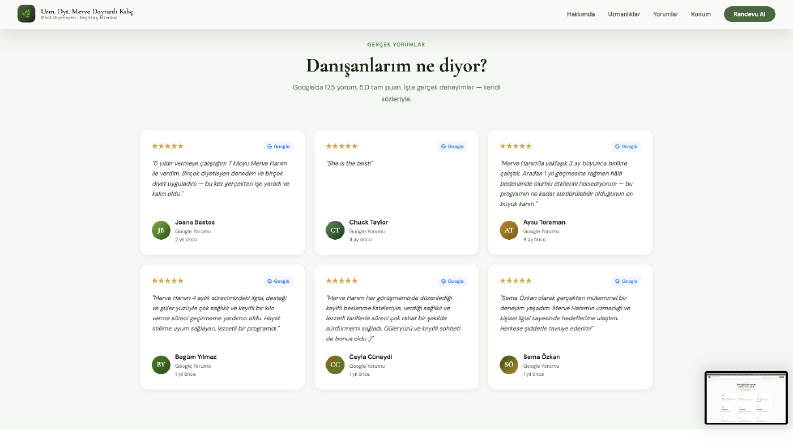Click the reviewer name Begüm Yılmaz

[196, 357]
